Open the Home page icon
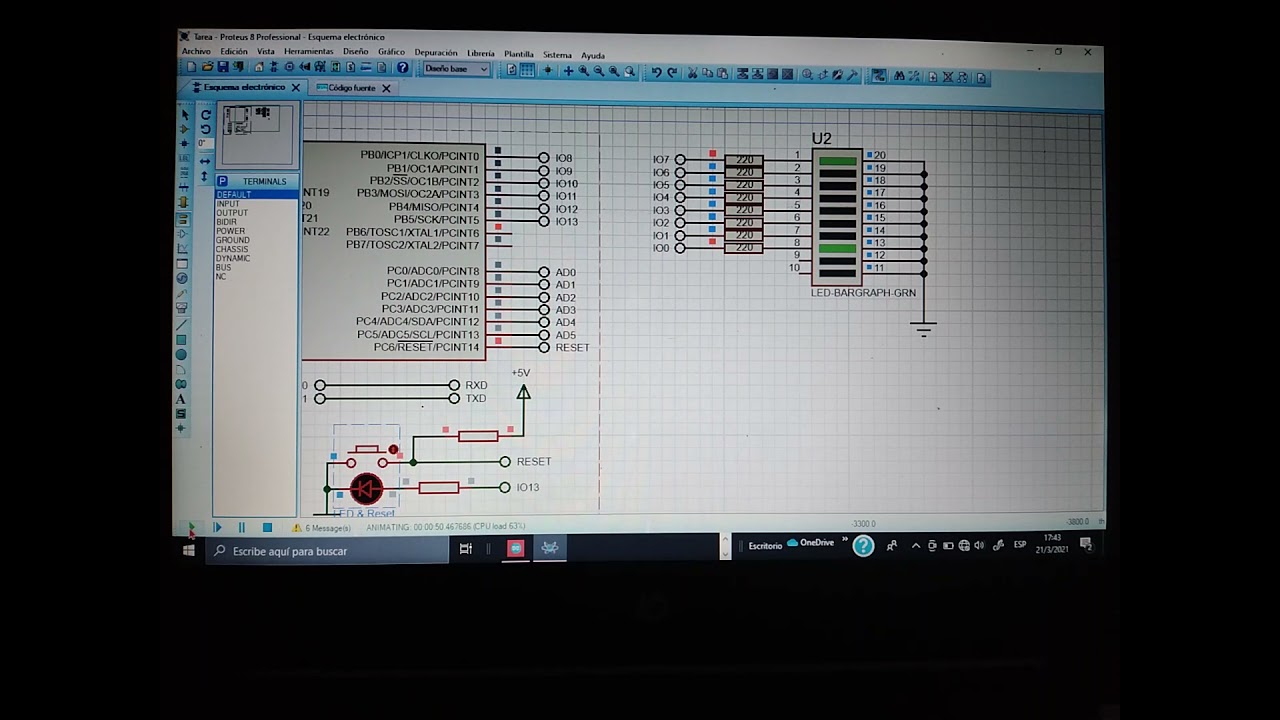 [x=259, y=68]
